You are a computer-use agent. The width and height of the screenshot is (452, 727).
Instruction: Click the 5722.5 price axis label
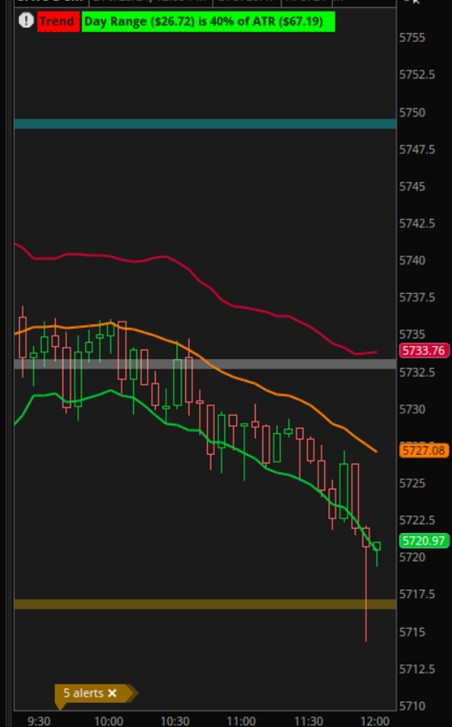pos(417,520)
